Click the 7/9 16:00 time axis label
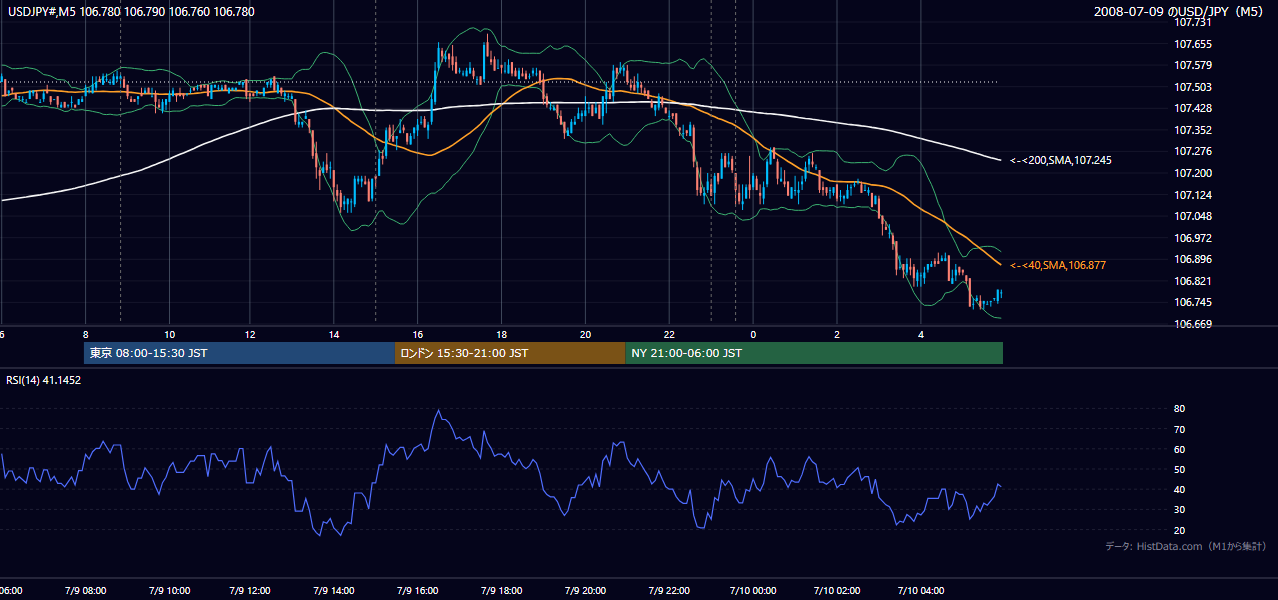 (x=419, y=591)
